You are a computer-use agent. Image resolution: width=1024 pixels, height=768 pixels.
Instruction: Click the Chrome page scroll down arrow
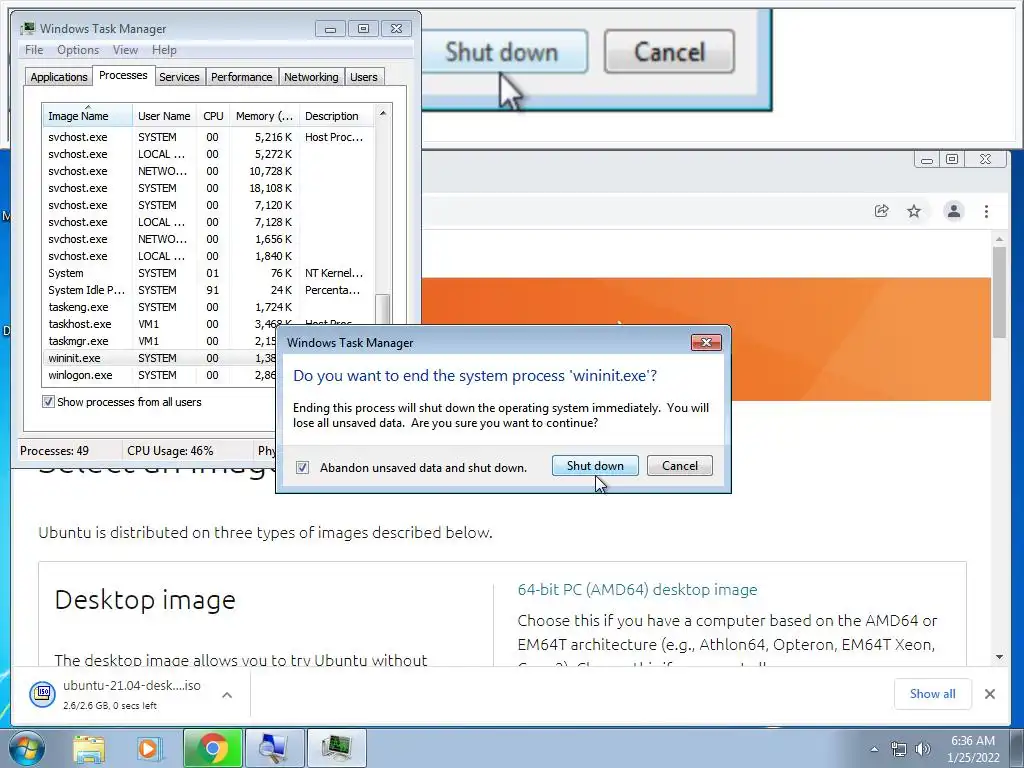coord(999,657)
